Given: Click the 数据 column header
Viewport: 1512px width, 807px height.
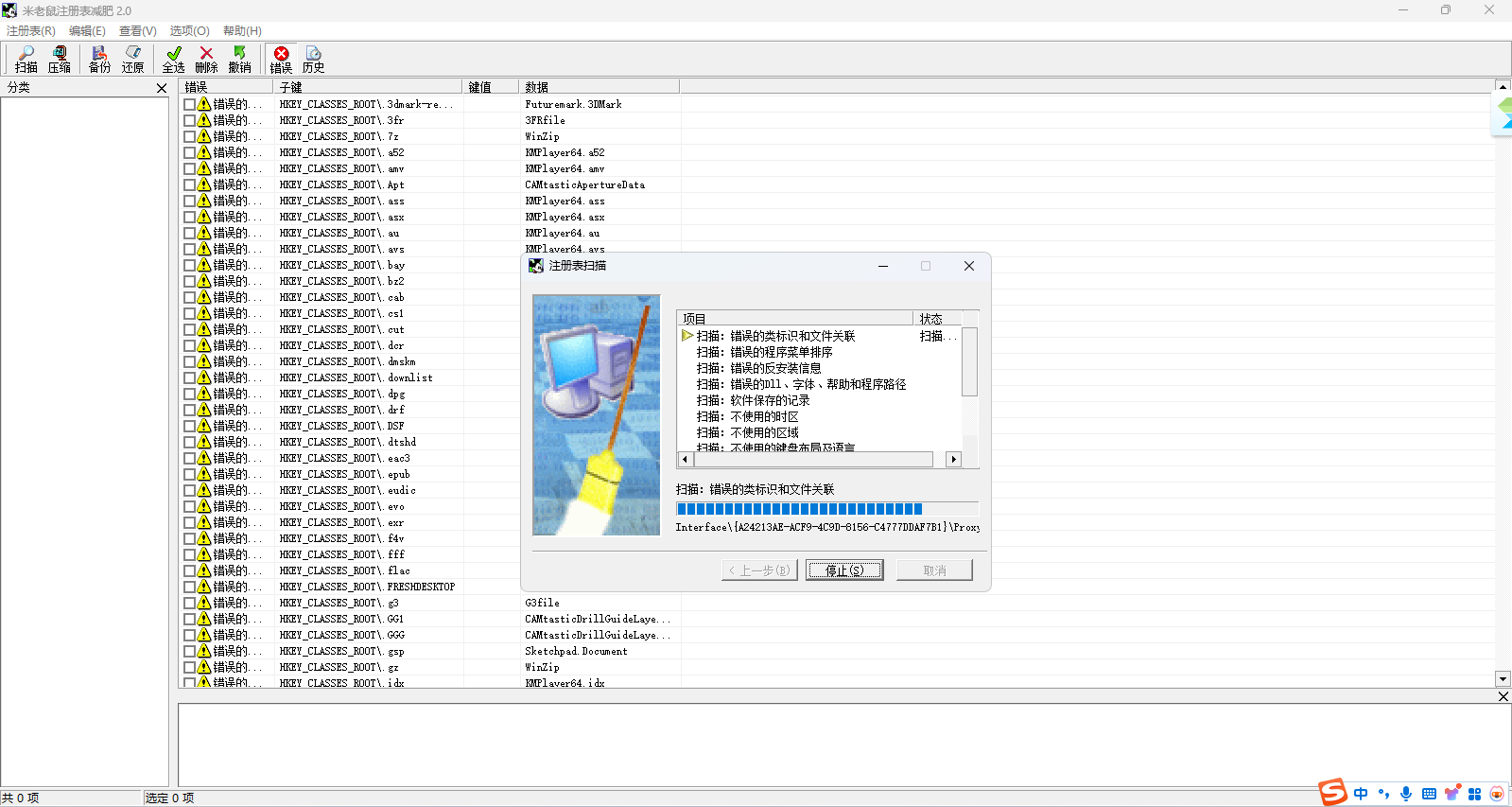Looking at the screenshot, I should tap(600, 87).
